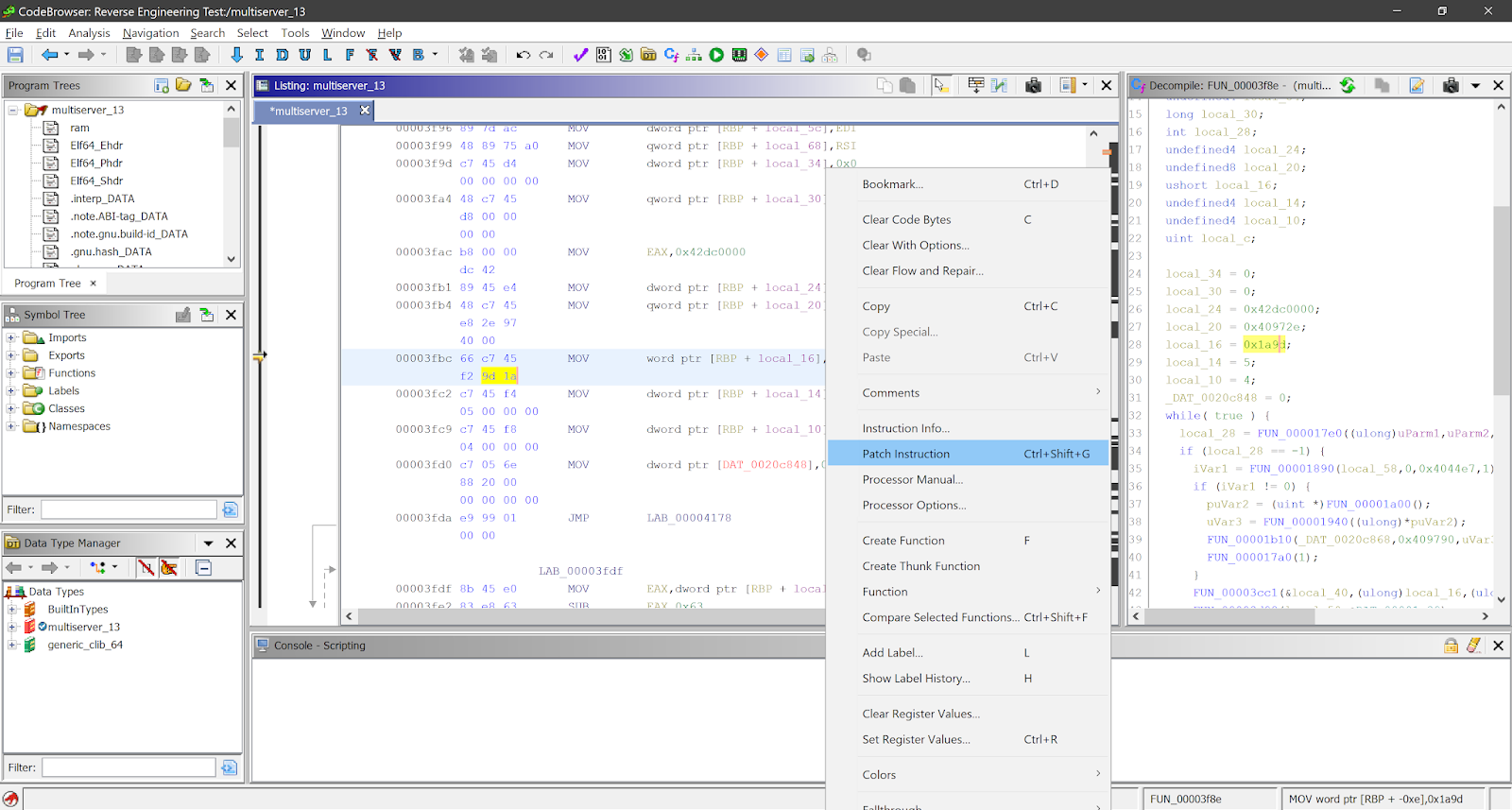Jump to next instruction using the I icon

tap(259, 55)
